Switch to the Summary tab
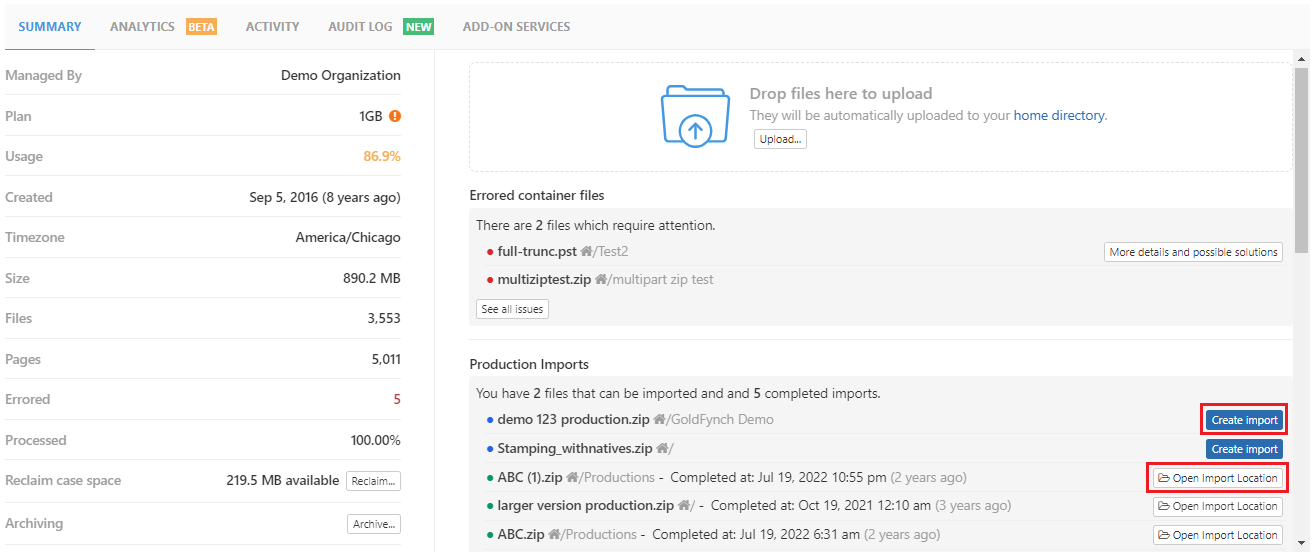This screenshot has width=1315, height=559. (x=50, y=26)
